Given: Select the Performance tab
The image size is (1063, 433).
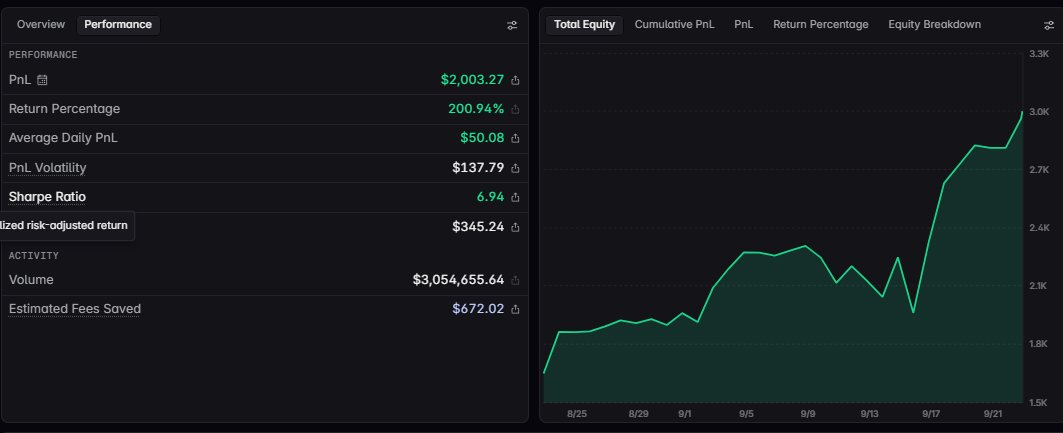Looking at the screenshot, I should pyautogui.click(x=118, y=24).
